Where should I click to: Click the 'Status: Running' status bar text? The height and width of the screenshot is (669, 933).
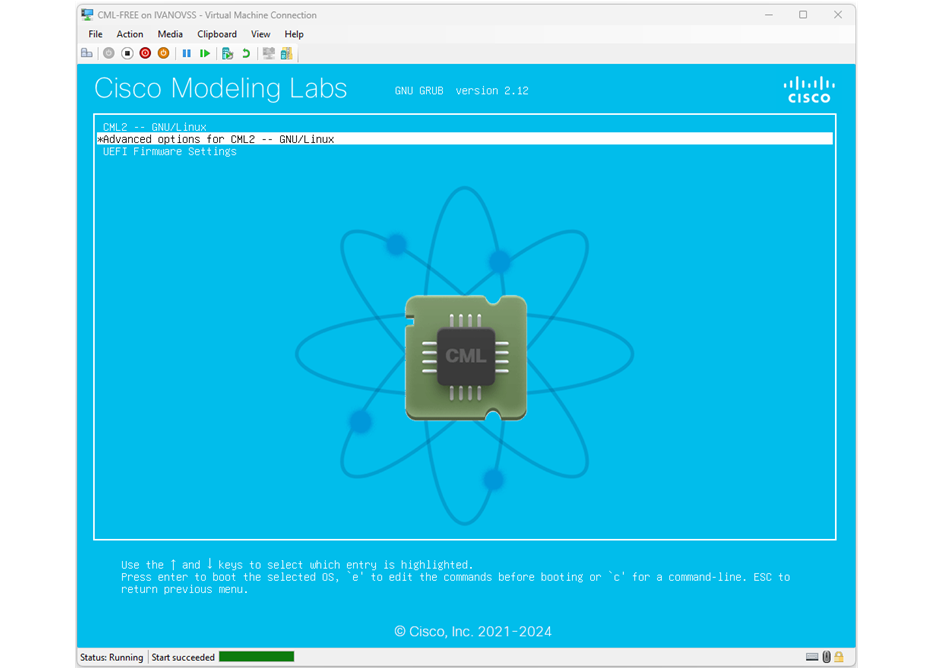tap(112, 657)
